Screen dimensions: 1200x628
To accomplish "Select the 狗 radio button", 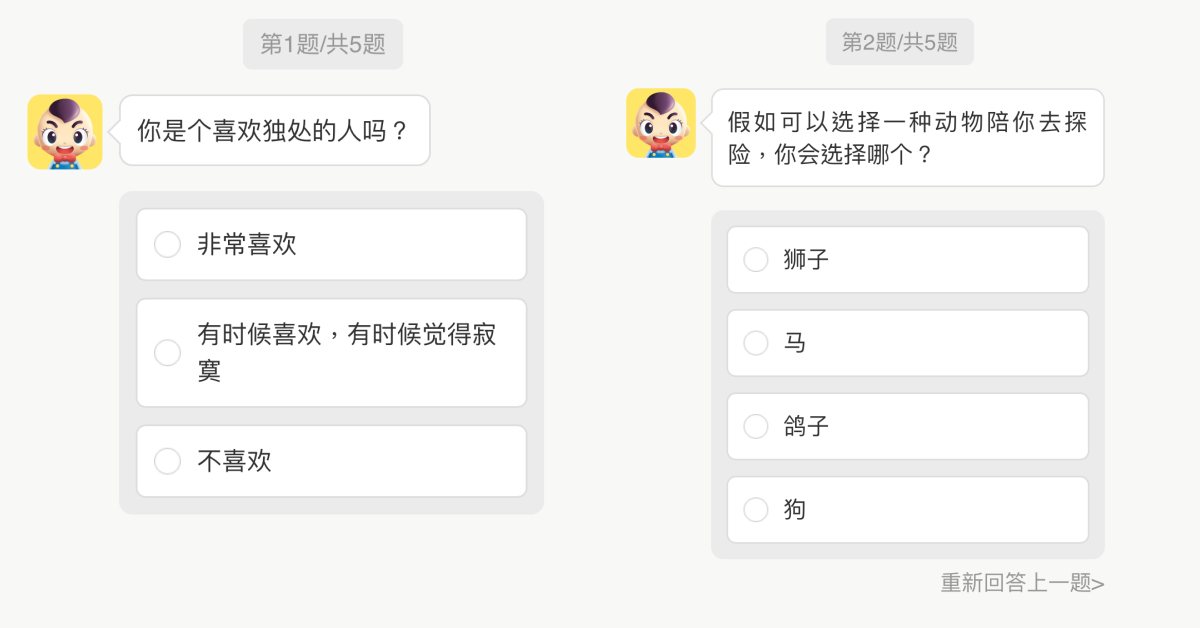I will [756, 510].
